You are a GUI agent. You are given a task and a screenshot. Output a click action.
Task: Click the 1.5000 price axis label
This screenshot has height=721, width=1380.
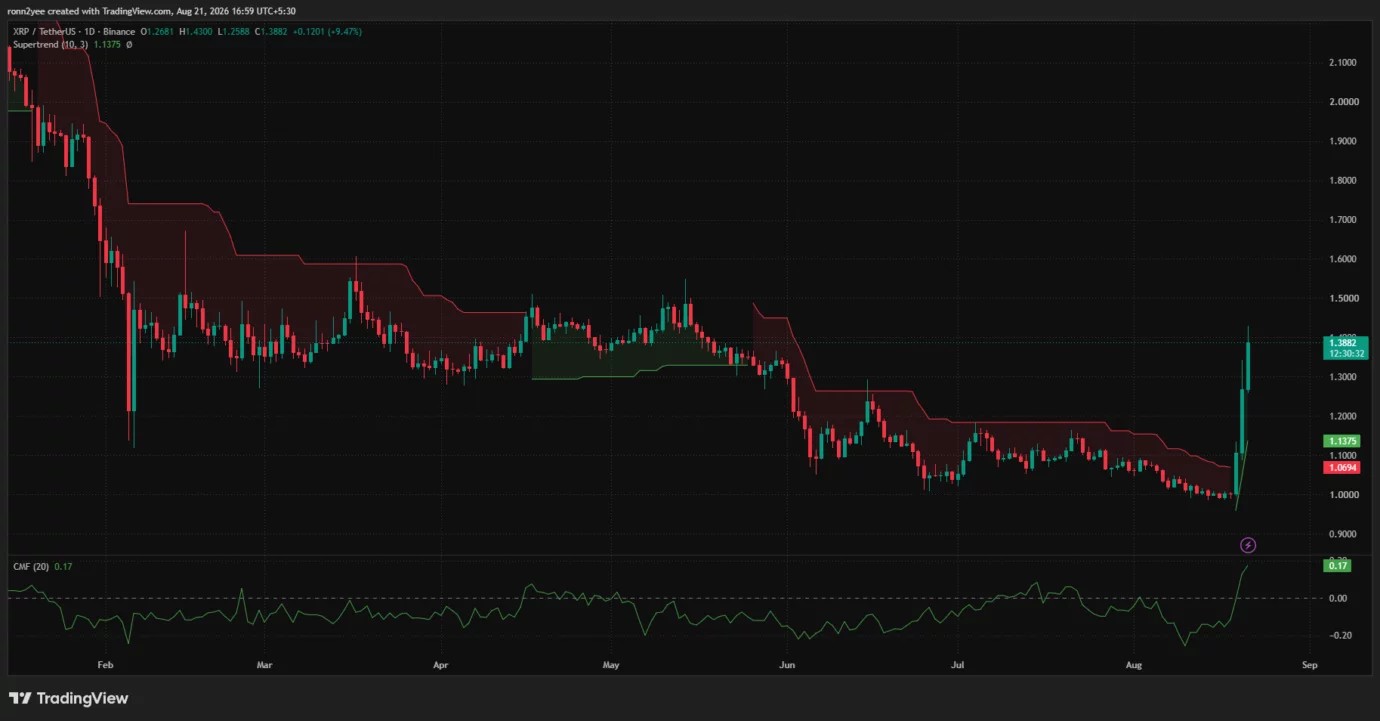(x=1343, y=298)
